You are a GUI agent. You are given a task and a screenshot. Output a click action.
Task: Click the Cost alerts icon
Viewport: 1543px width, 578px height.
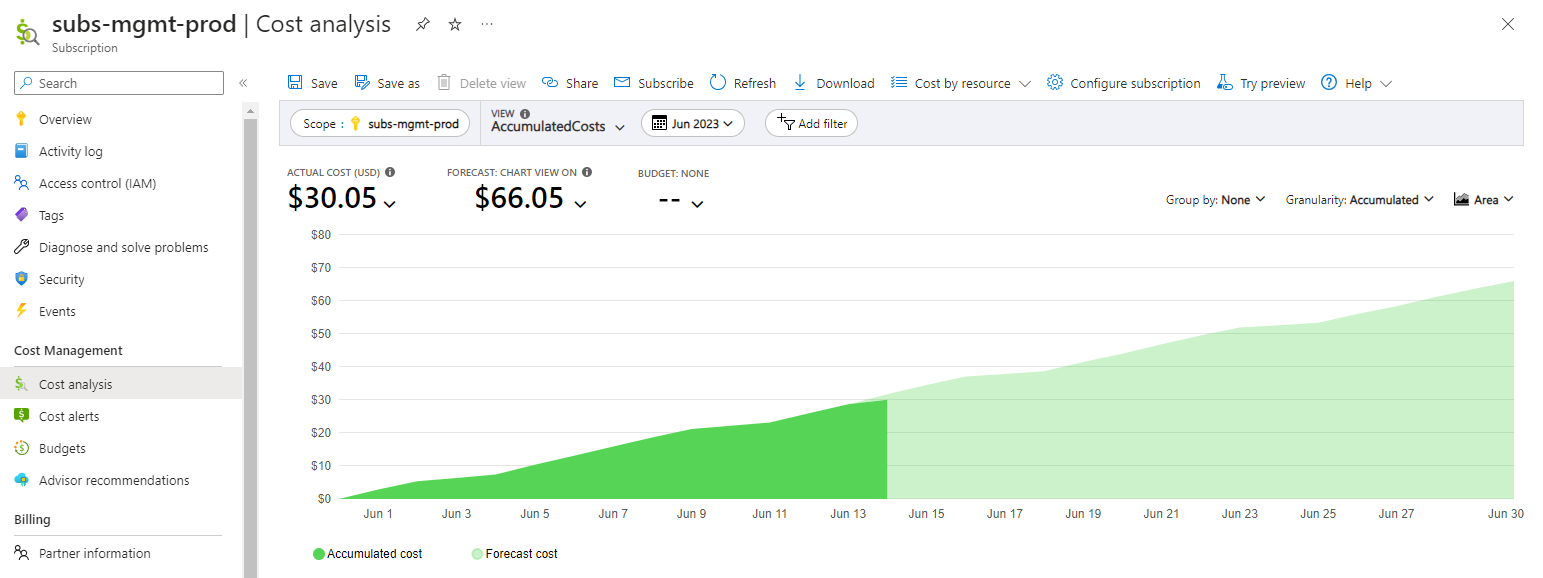point(21,416)
